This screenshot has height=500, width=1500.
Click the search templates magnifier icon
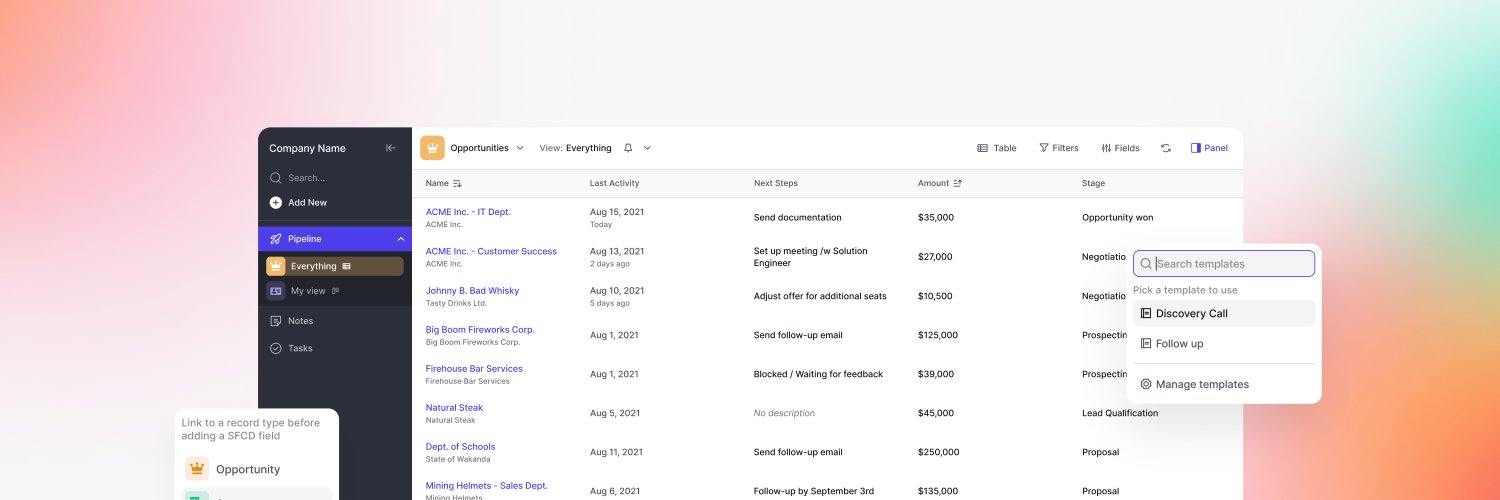pyautogui.click(x=1146, y=264)
